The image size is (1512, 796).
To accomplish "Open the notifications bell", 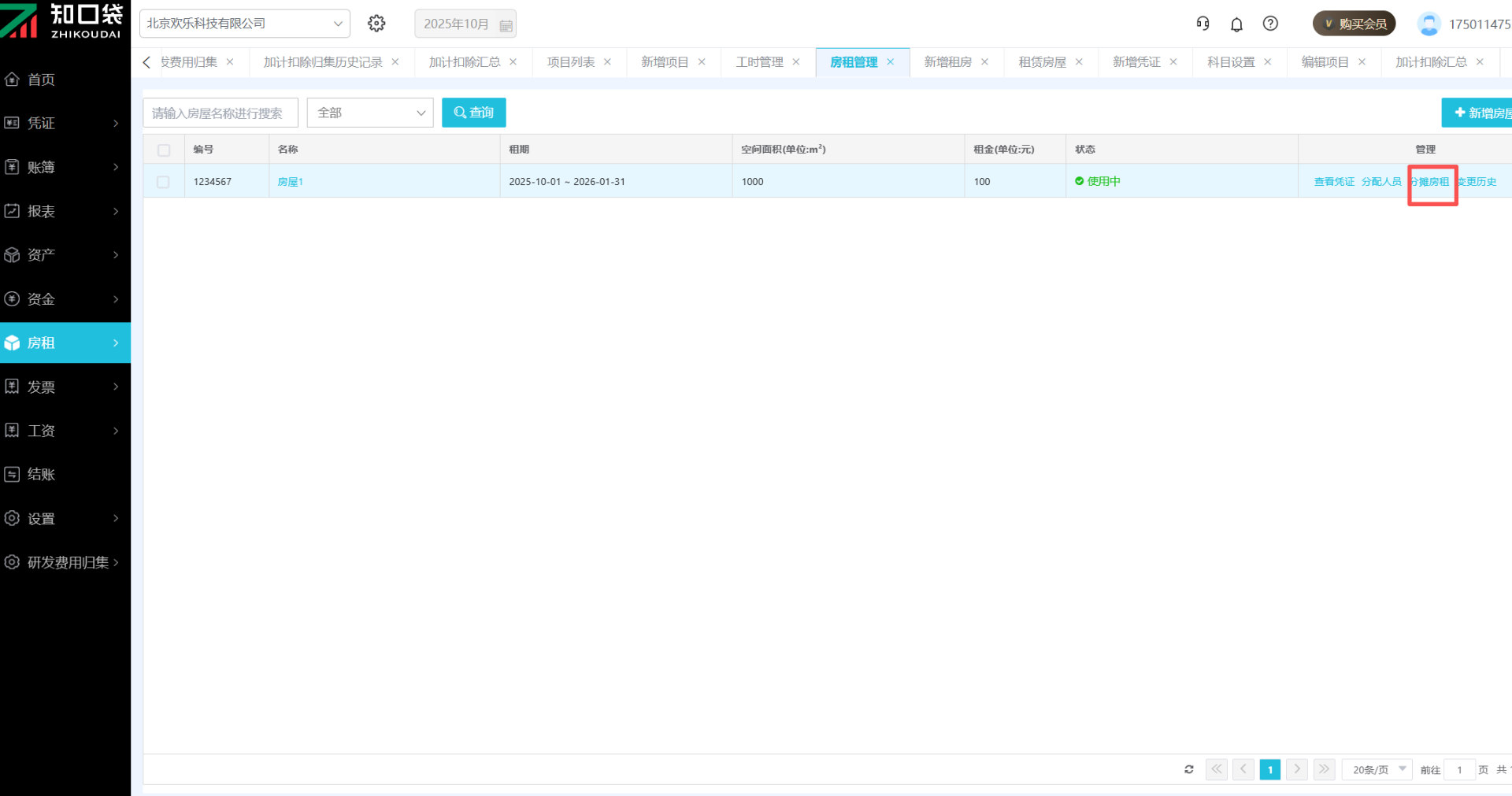I will (1236, 24).
